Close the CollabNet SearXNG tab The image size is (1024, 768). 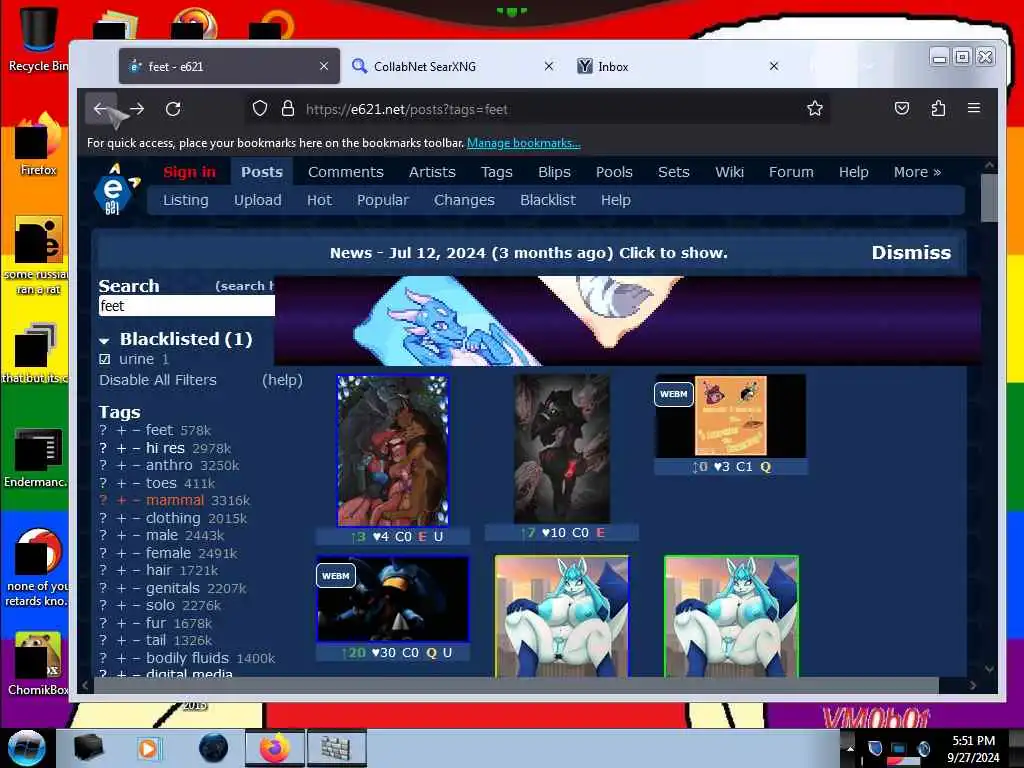[x=549, y=66]
